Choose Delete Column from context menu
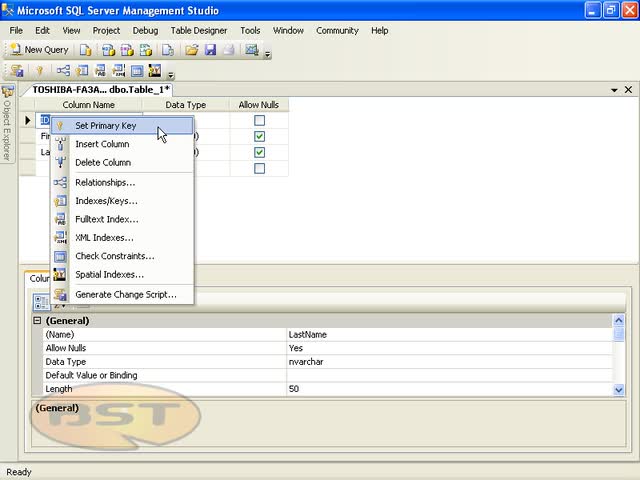This screenshot has height=480, width=640. [122, 162]
